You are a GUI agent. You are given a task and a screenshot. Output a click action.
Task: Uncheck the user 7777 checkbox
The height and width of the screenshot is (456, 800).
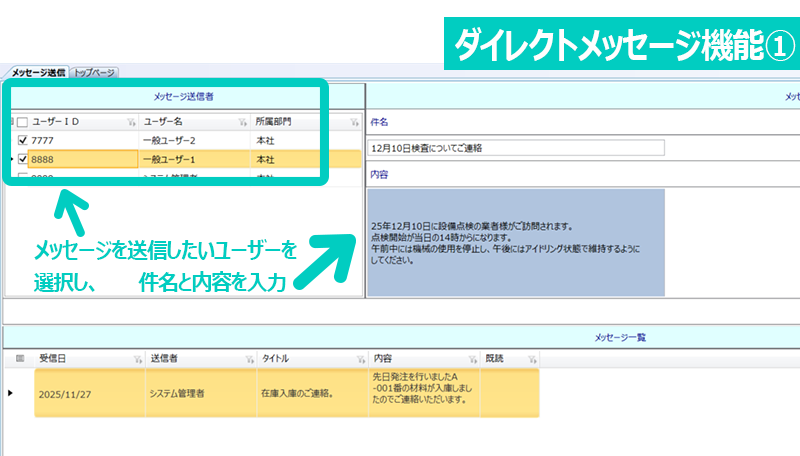coord(22,141)
